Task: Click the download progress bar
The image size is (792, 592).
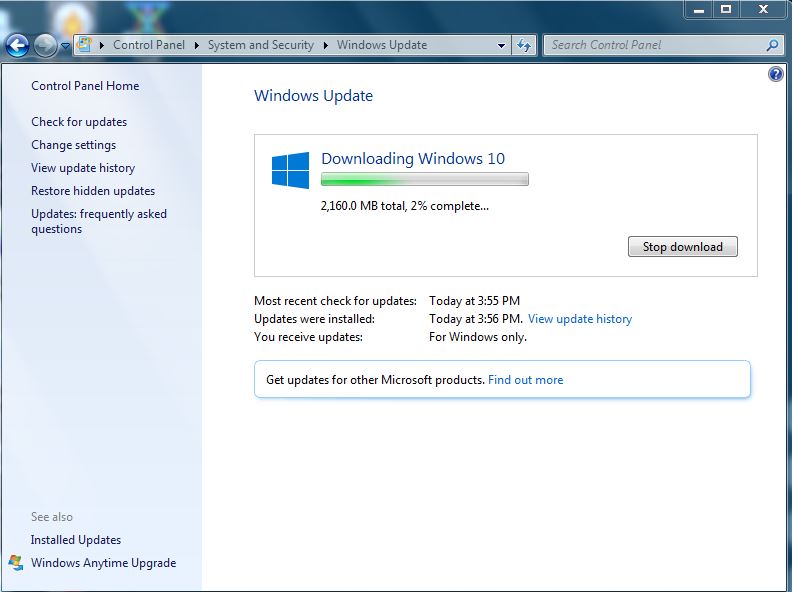Action: coord(425,179)
